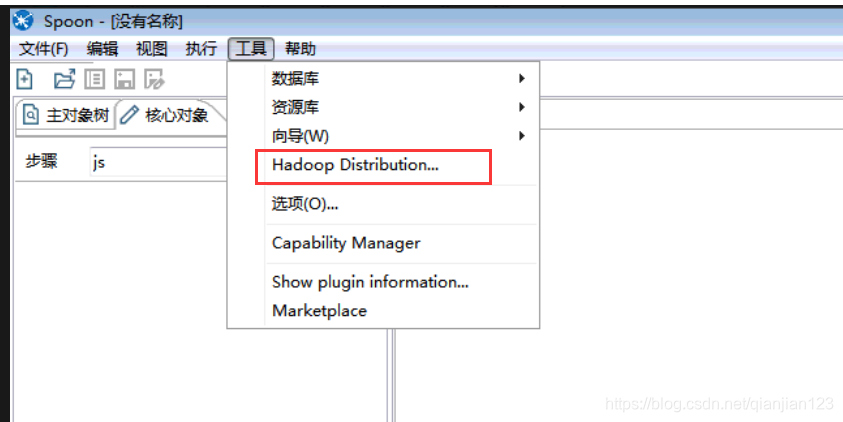This screenshot has height=422, width=843.
Task: Open the 文件(F) menu
Action: pos(44,49)
